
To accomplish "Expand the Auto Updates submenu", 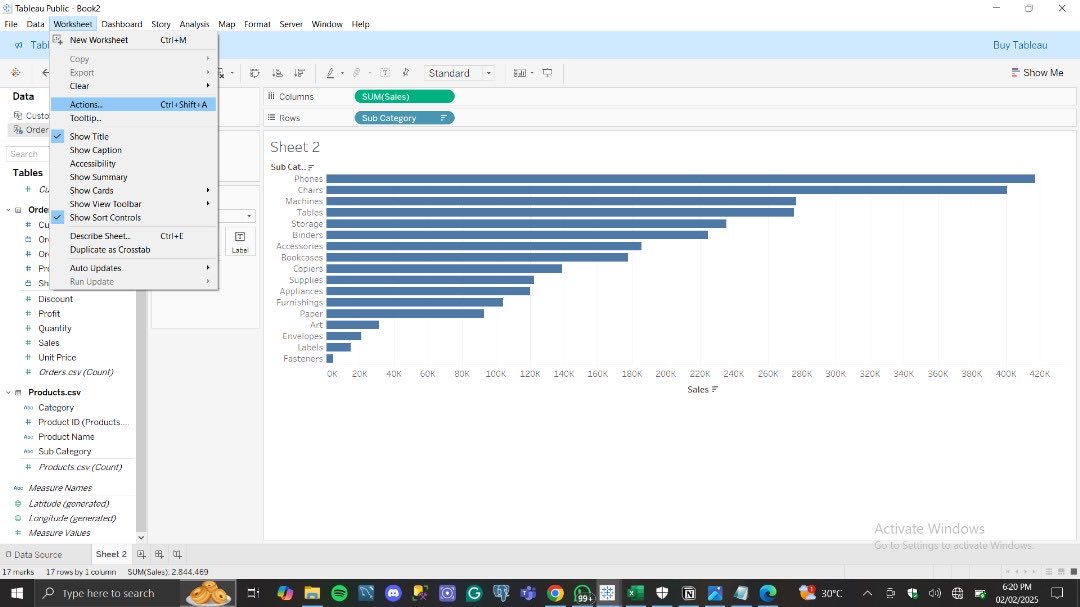I will tap(134, 268).
